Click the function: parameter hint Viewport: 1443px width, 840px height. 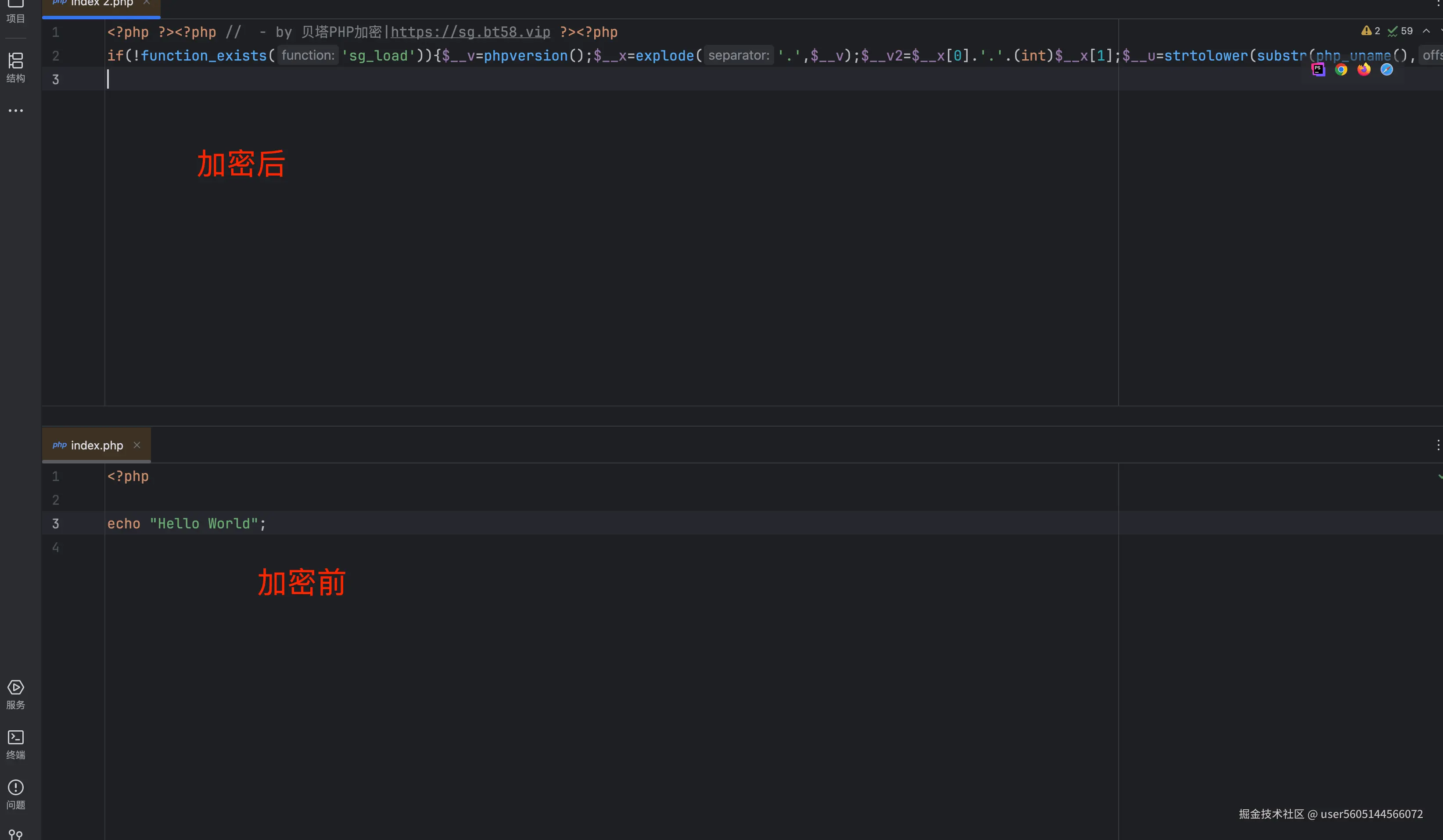[x=308, y=56]
